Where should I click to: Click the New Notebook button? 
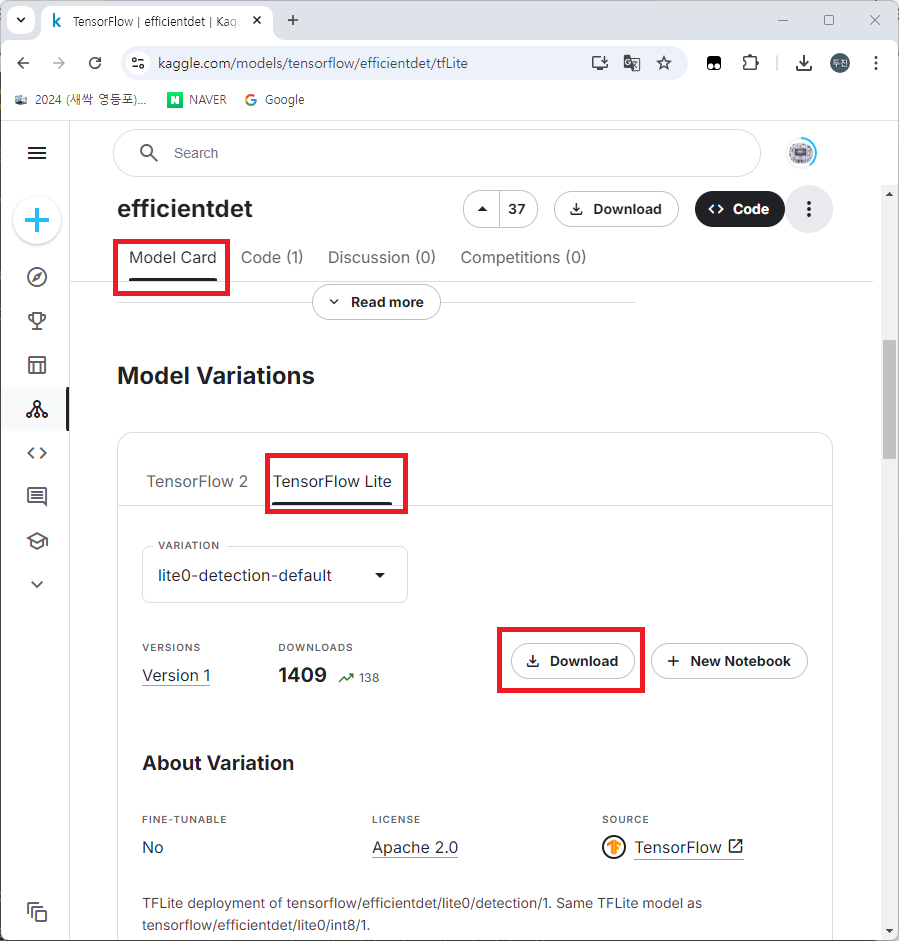(x=729, y=661)
